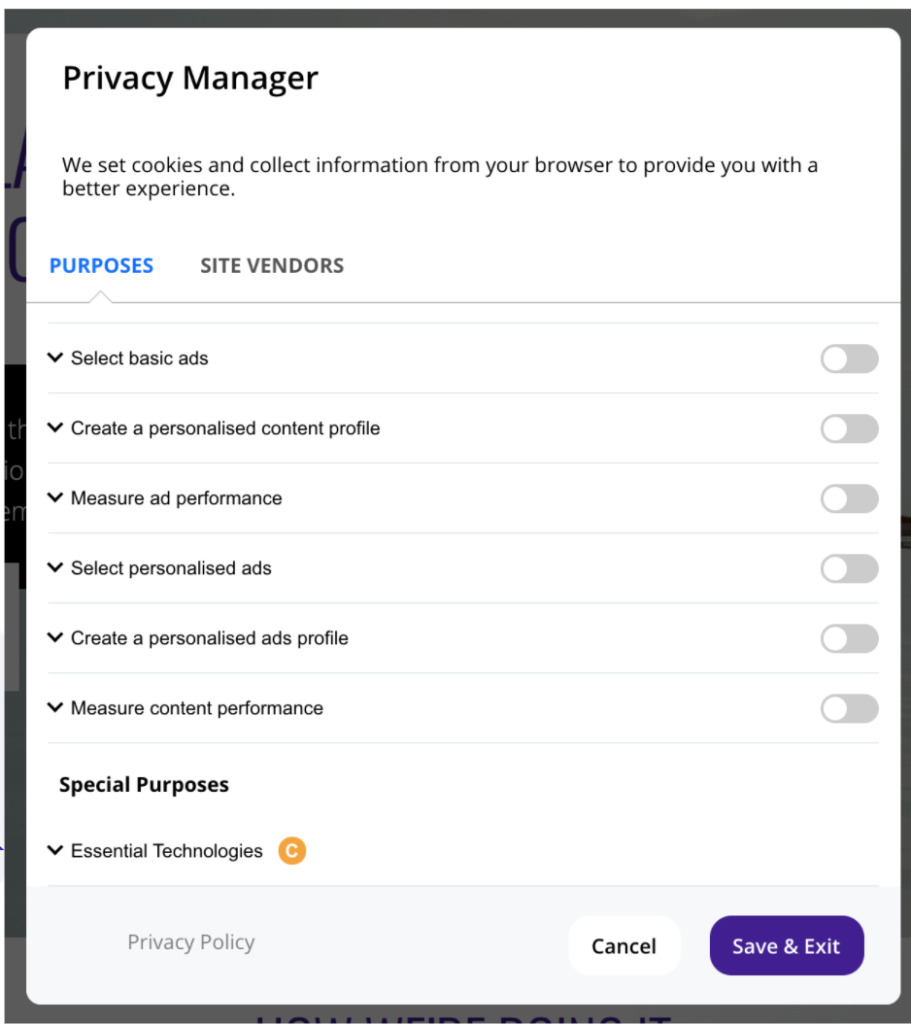The width and height of the screenshot is (911, 1024).
Task: Switch to the Site Vendors tab
Action: click(272, 266)
